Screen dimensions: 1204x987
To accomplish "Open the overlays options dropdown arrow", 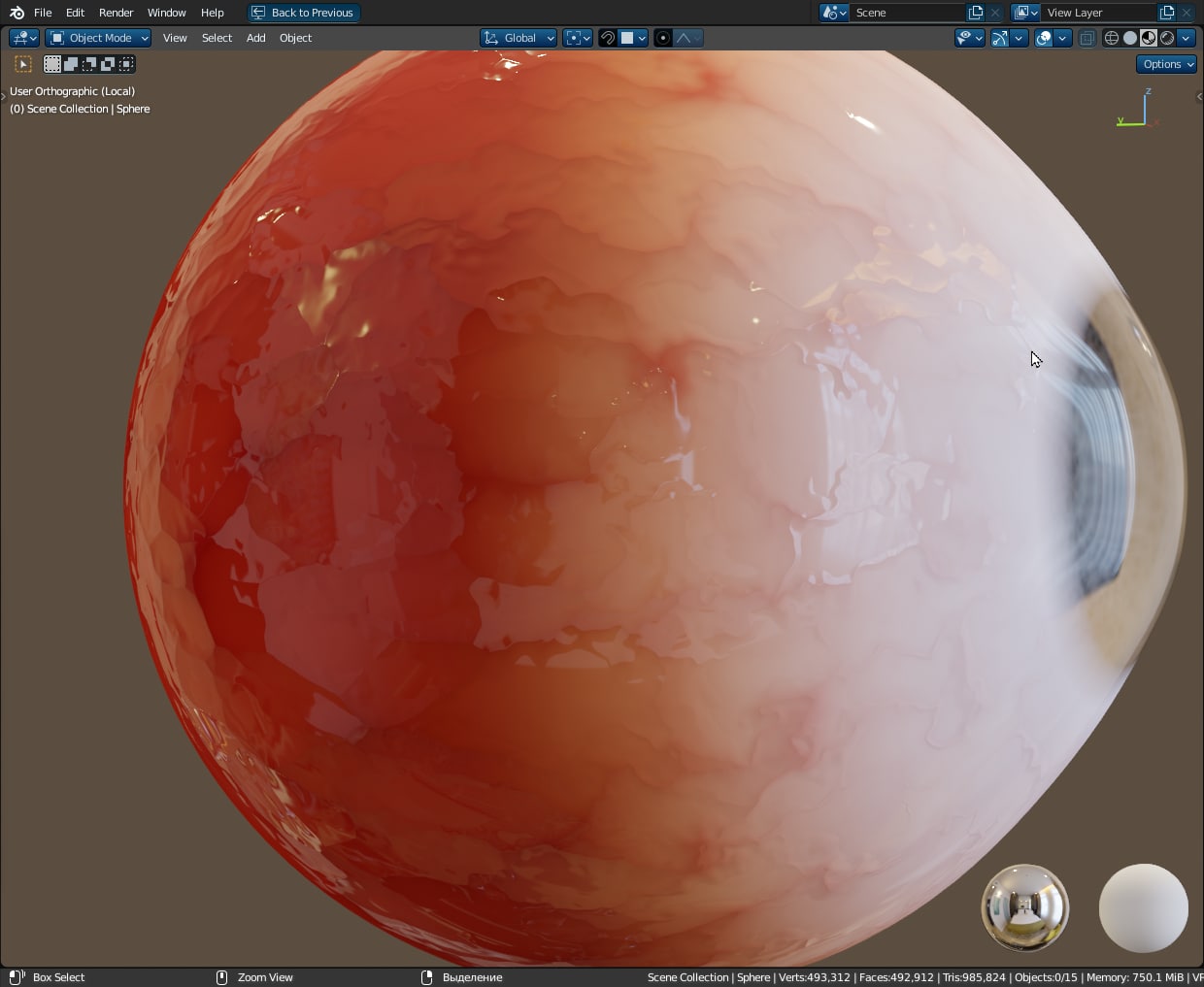I will point(1063,38).
